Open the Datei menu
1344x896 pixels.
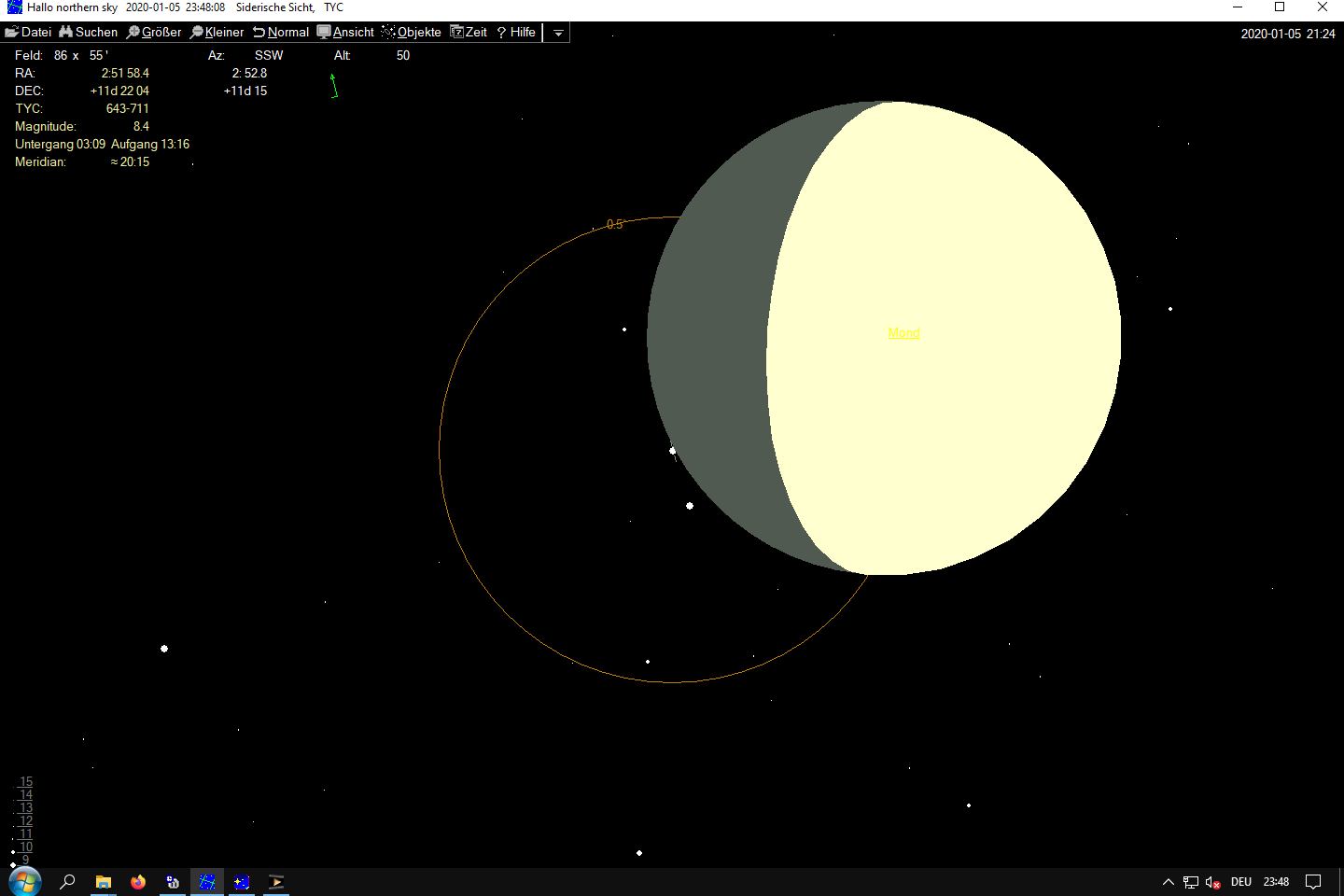(28, 32)
